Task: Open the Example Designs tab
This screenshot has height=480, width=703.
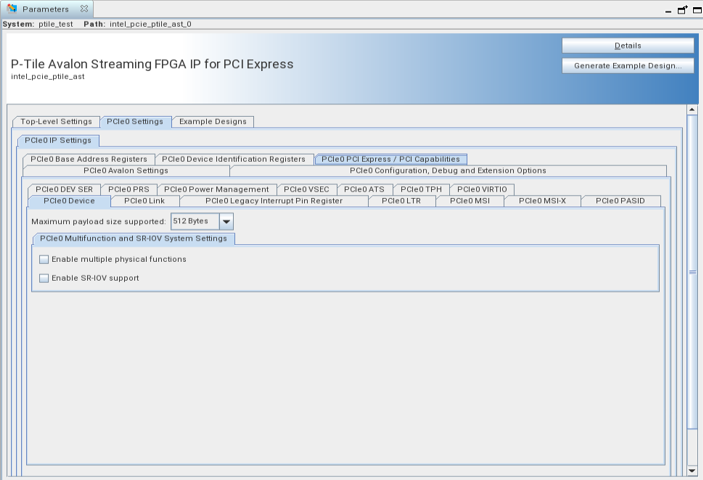Action: pyautogui.click(x=213, y=121)
